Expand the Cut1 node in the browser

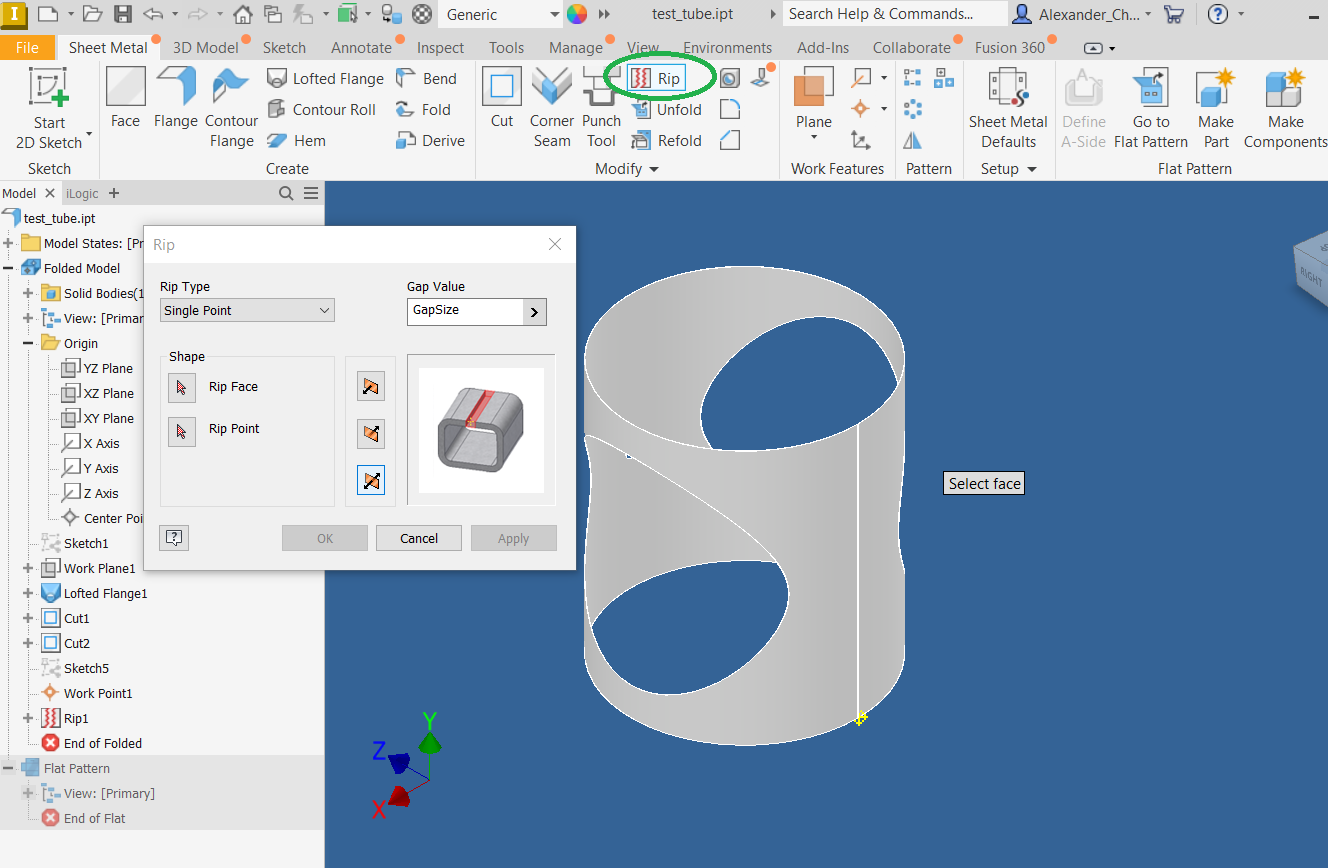29,617
